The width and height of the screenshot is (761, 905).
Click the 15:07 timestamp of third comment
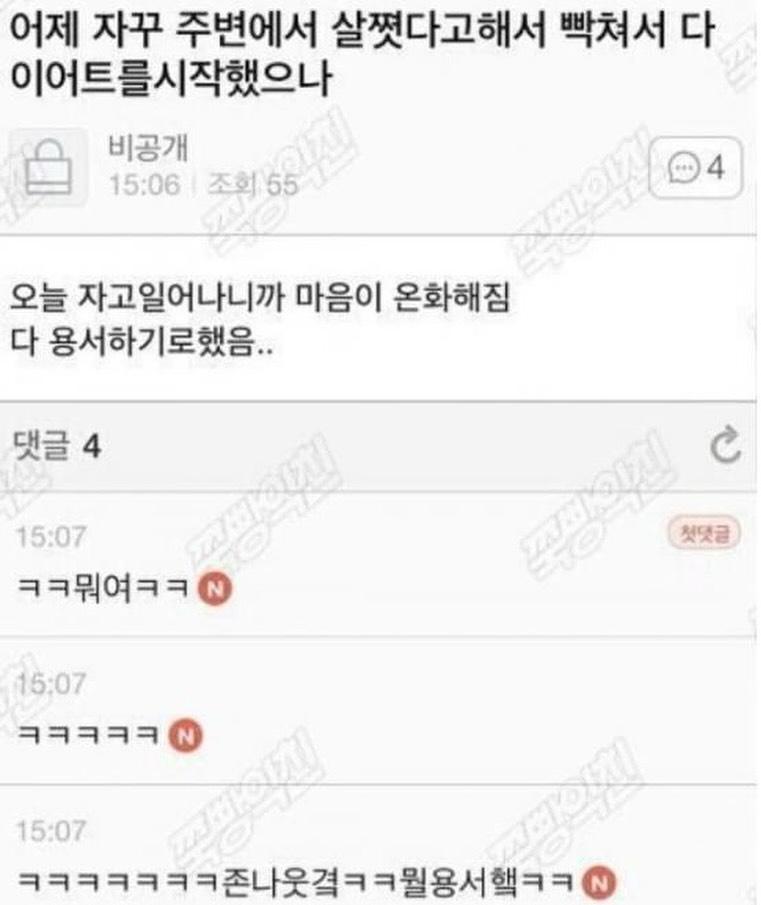[x=51, y=831]
